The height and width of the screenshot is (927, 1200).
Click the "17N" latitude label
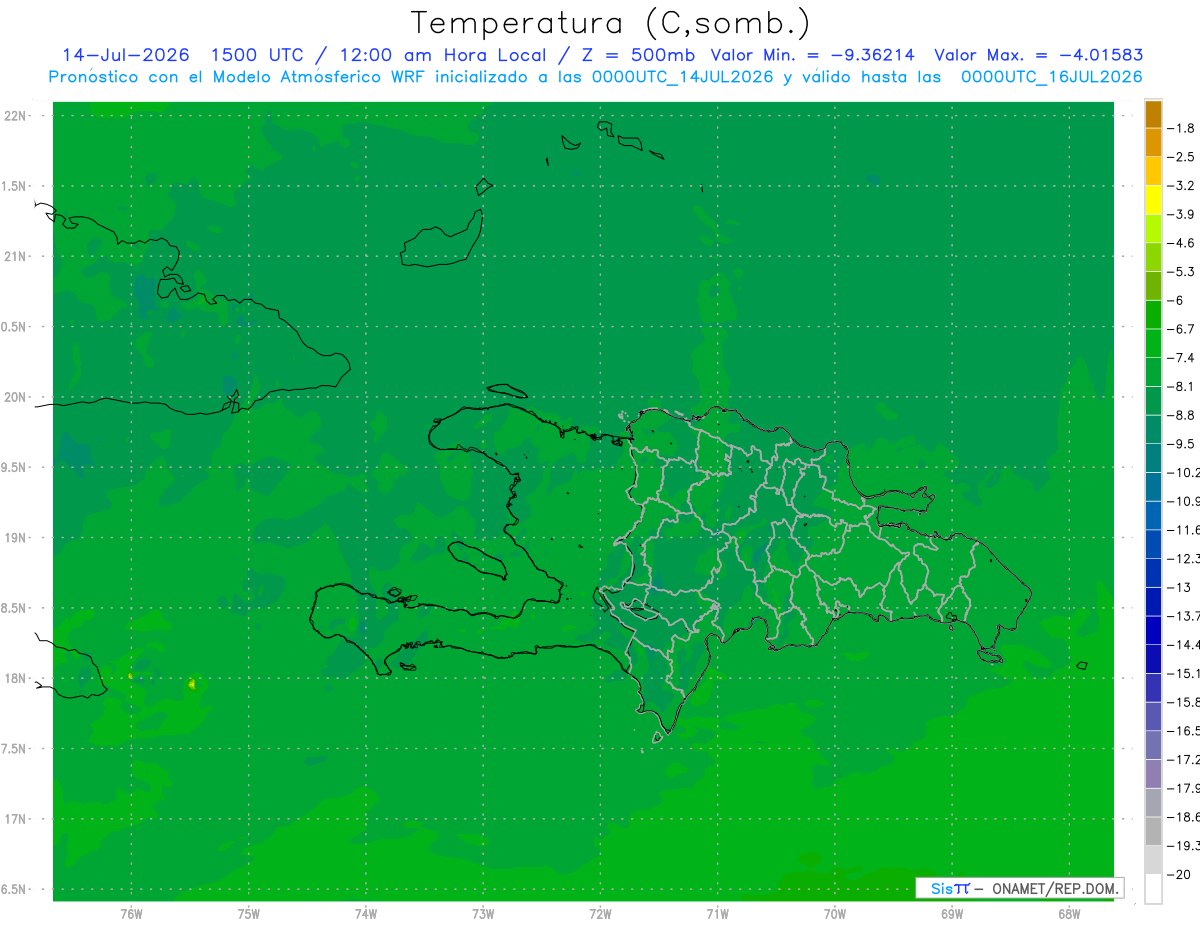(15, 819)
